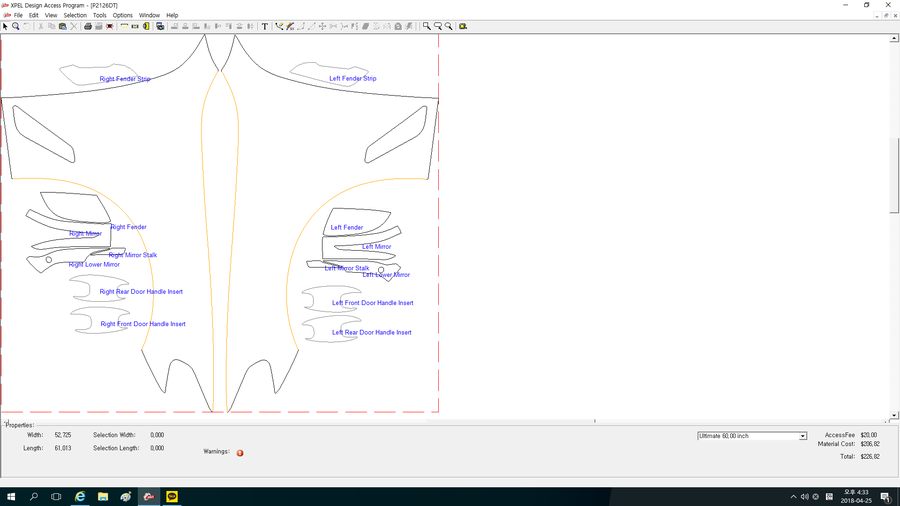900x506 pixels.
Task: Open the View menu
Action: pos(51,15)
